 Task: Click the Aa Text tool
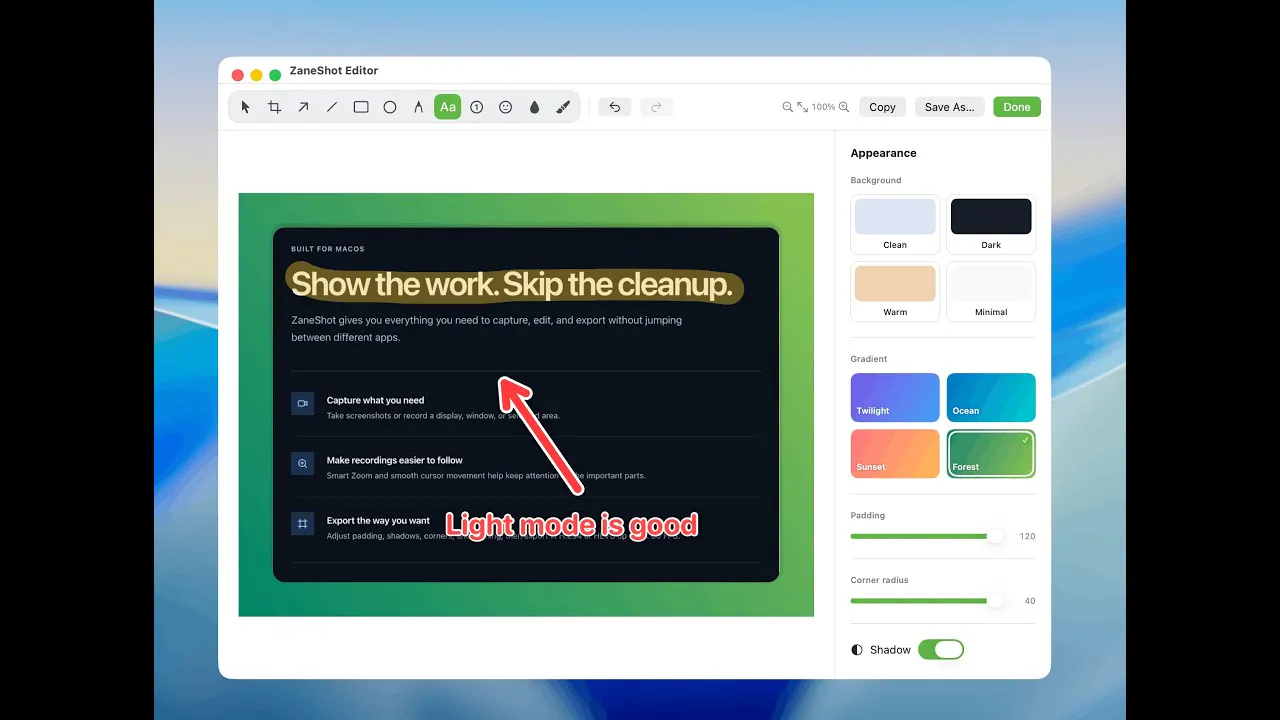point(448,107)
